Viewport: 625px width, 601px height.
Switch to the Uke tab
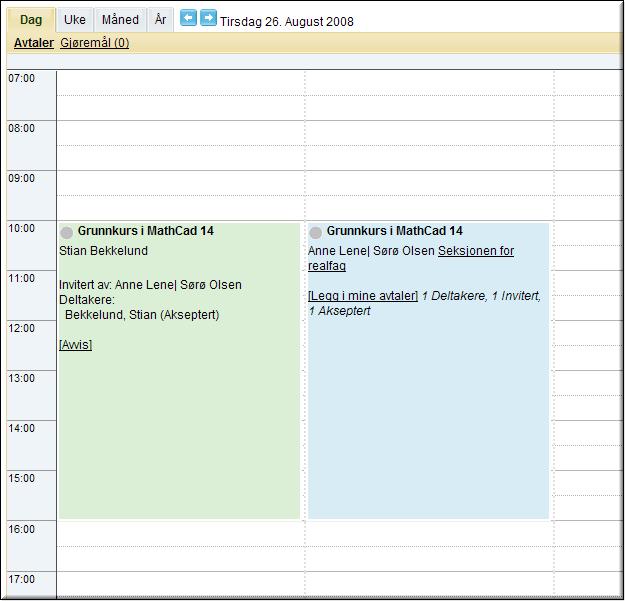point(75,20)
